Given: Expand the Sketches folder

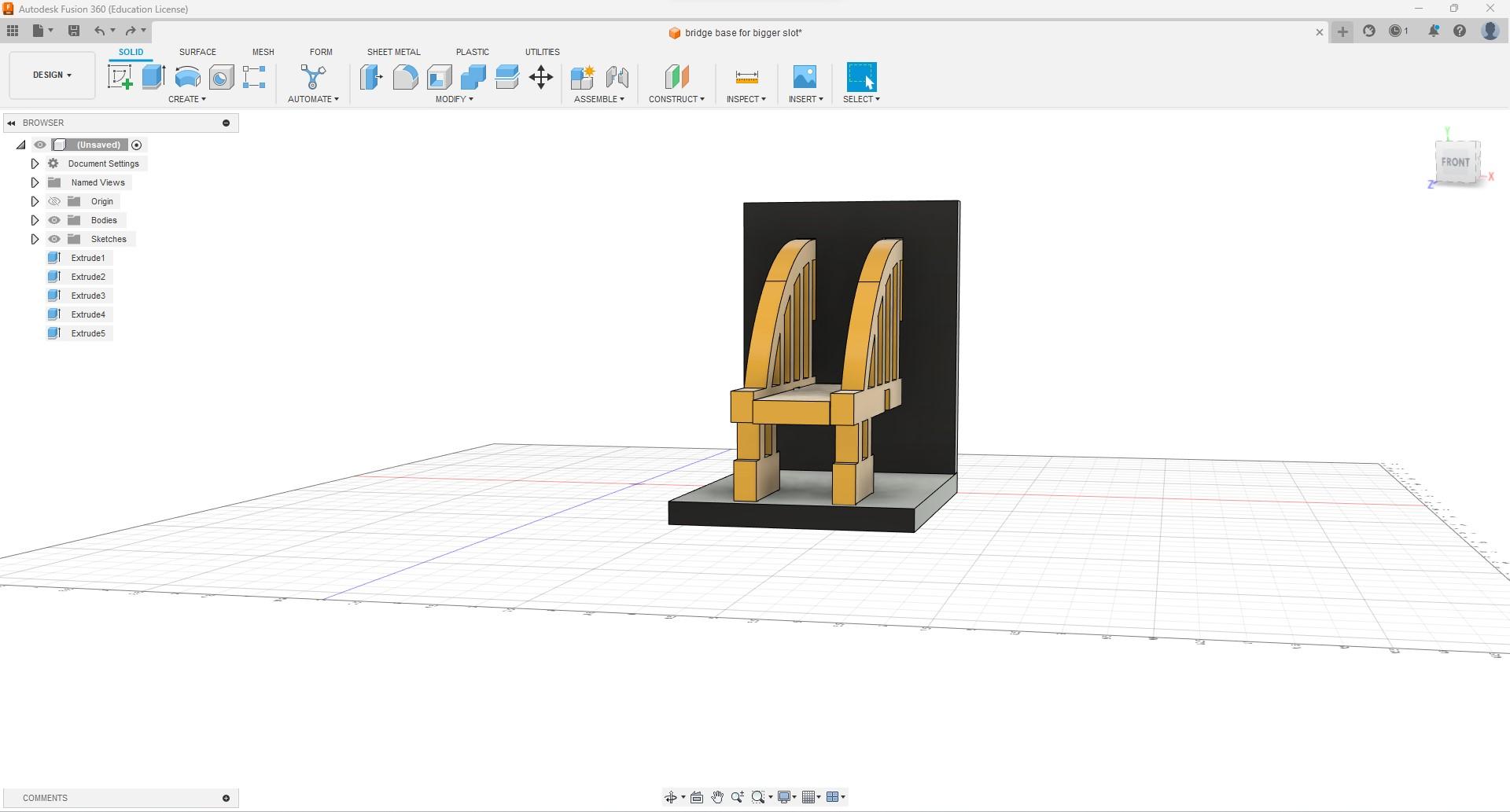Looking at the screenshot, I should point(35,239).
